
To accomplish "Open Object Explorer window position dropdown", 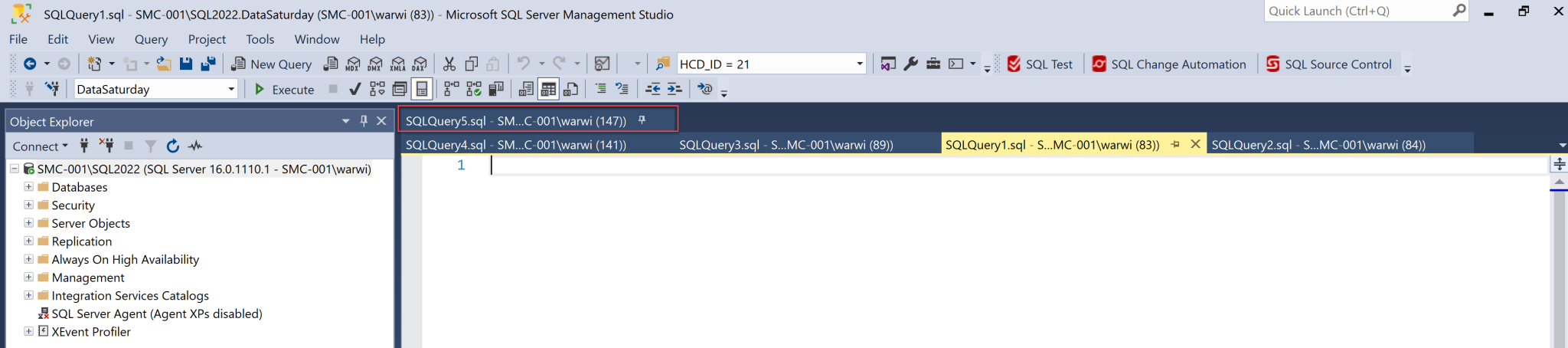I will click(x=345, y=121).
